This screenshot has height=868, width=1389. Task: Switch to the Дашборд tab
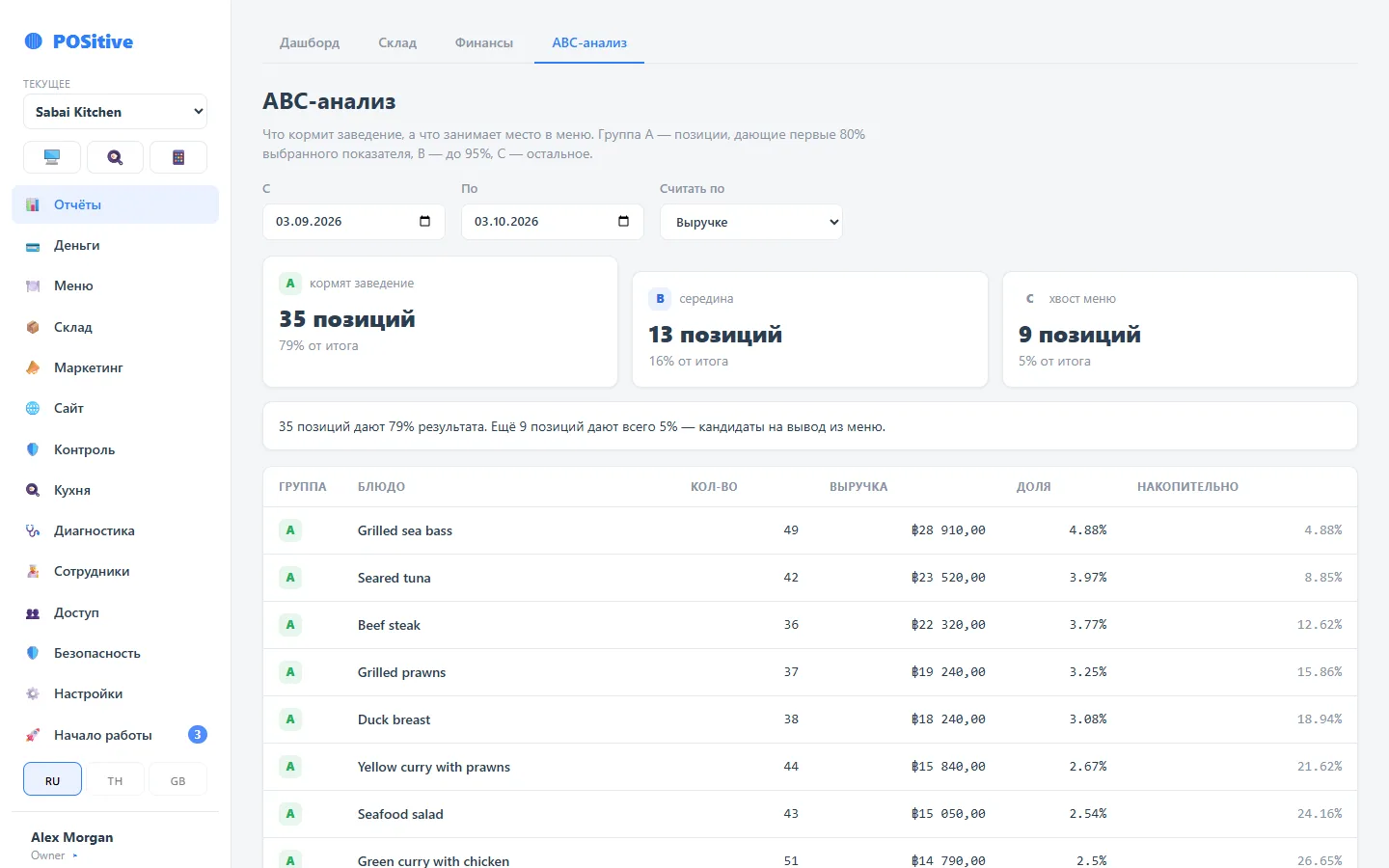point(310,42)
